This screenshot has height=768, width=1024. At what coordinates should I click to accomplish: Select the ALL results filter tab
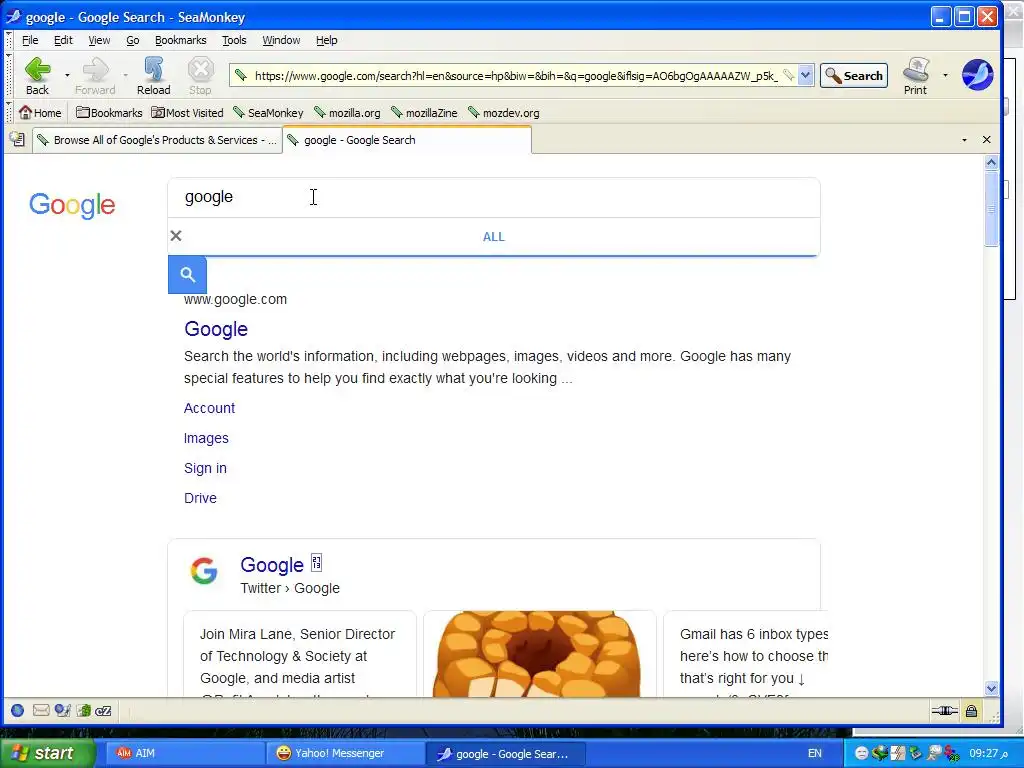pyautogui.click(x=494, y=237)
